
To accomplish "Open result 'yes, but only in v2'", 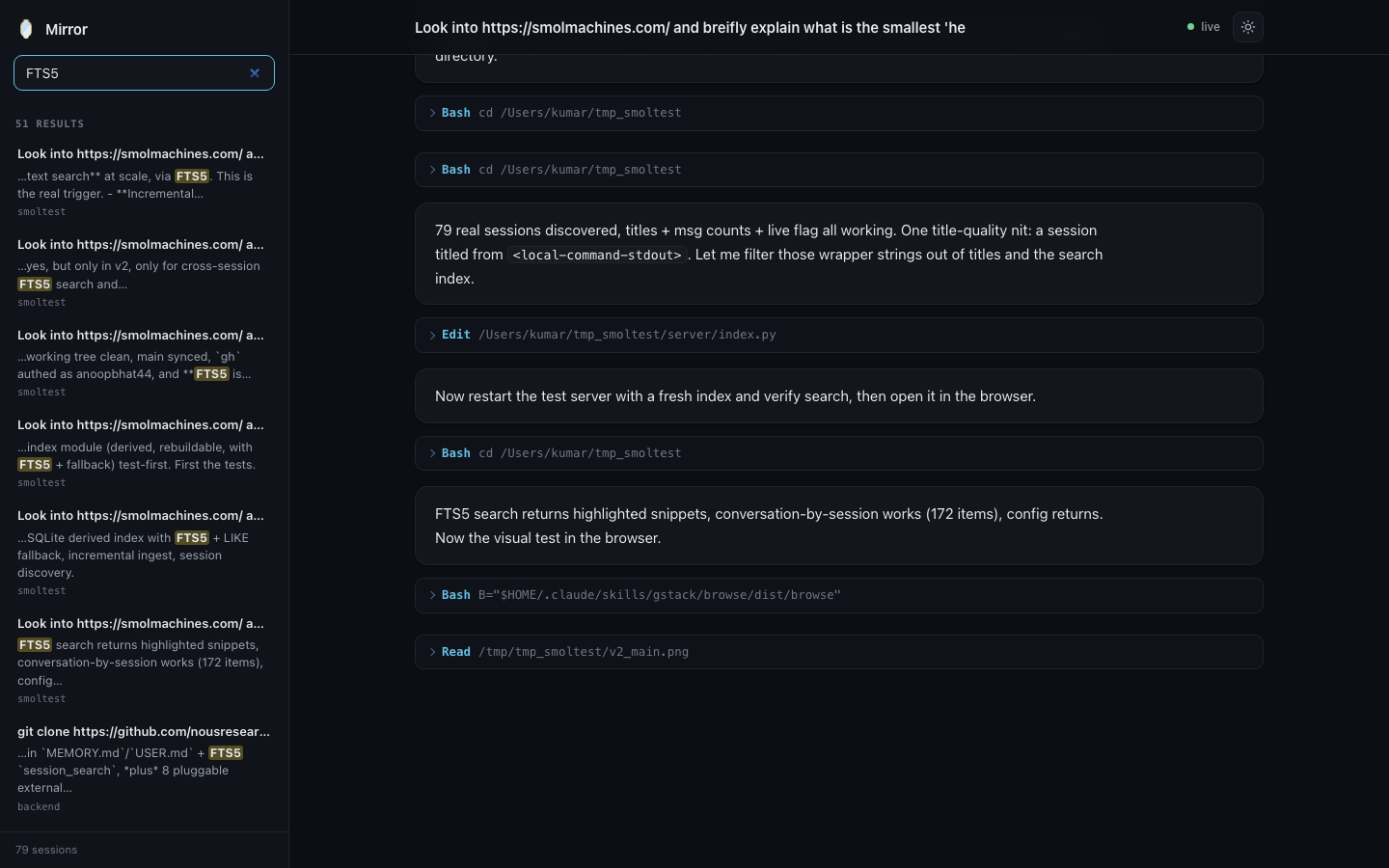I will pos(144,272).
